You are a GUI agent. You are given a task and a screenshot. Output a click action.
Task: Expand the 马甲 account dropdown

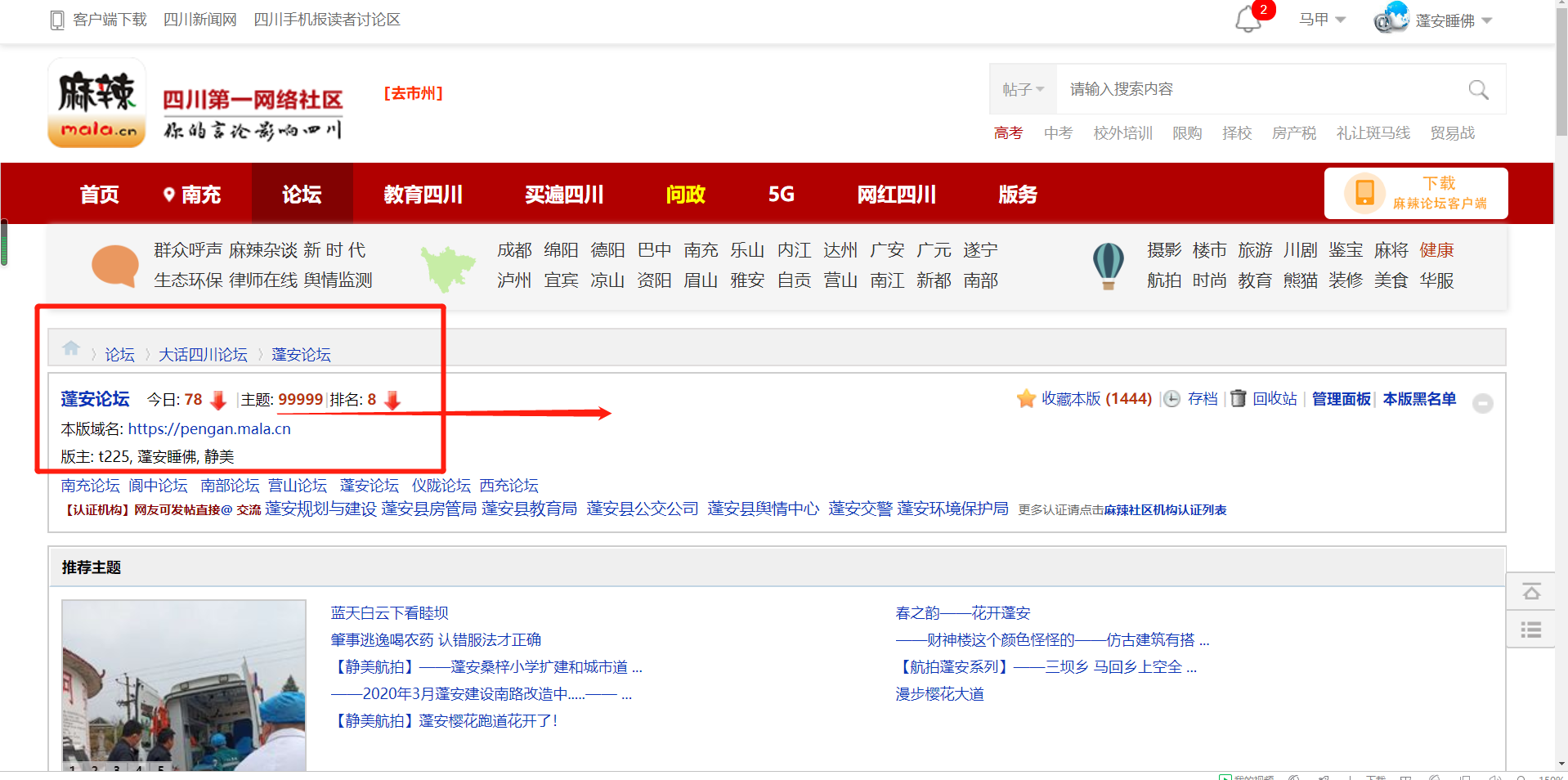tap(1322, 20)
